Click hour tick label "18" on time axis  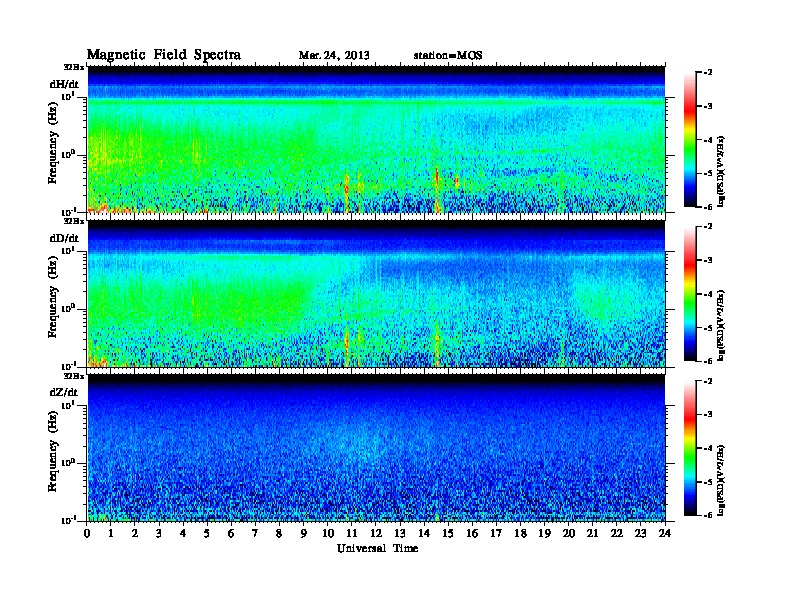click(521, 533)
